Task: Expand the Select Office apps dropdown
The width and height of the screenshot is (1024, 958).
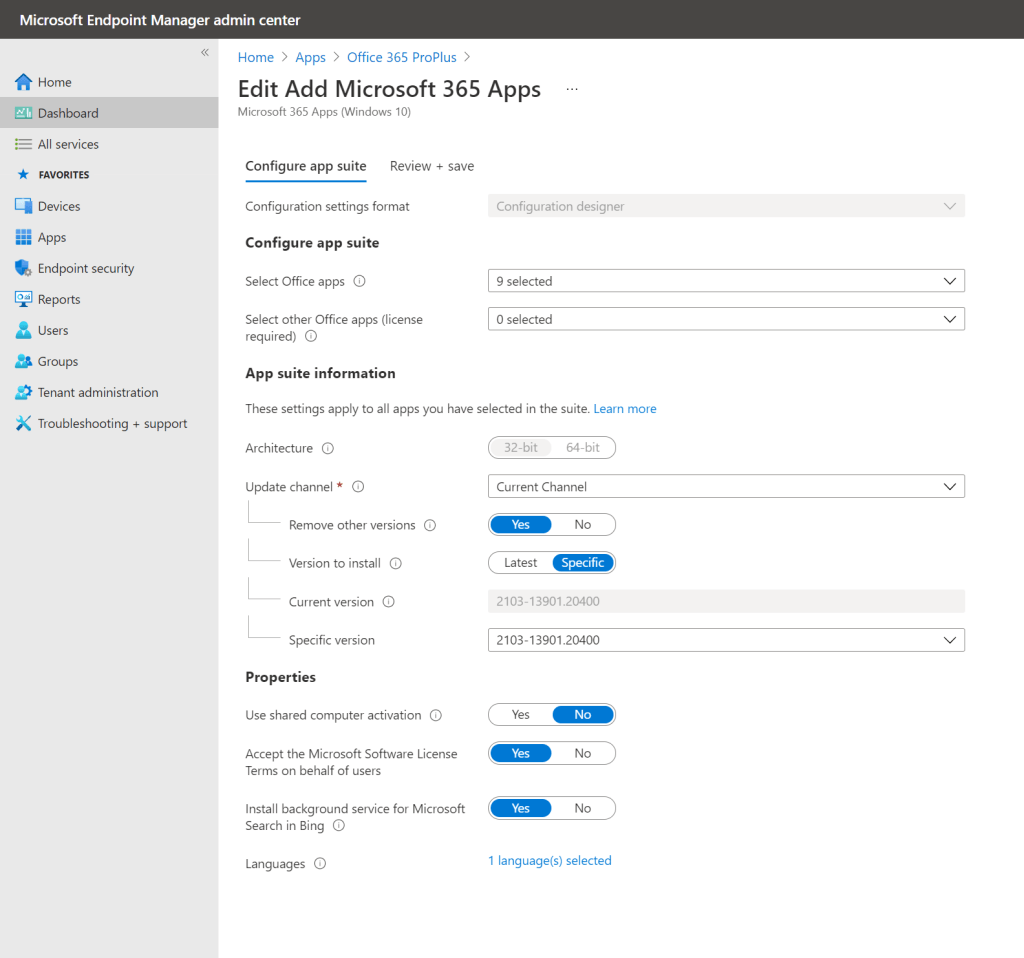Action: click(726, 282)
